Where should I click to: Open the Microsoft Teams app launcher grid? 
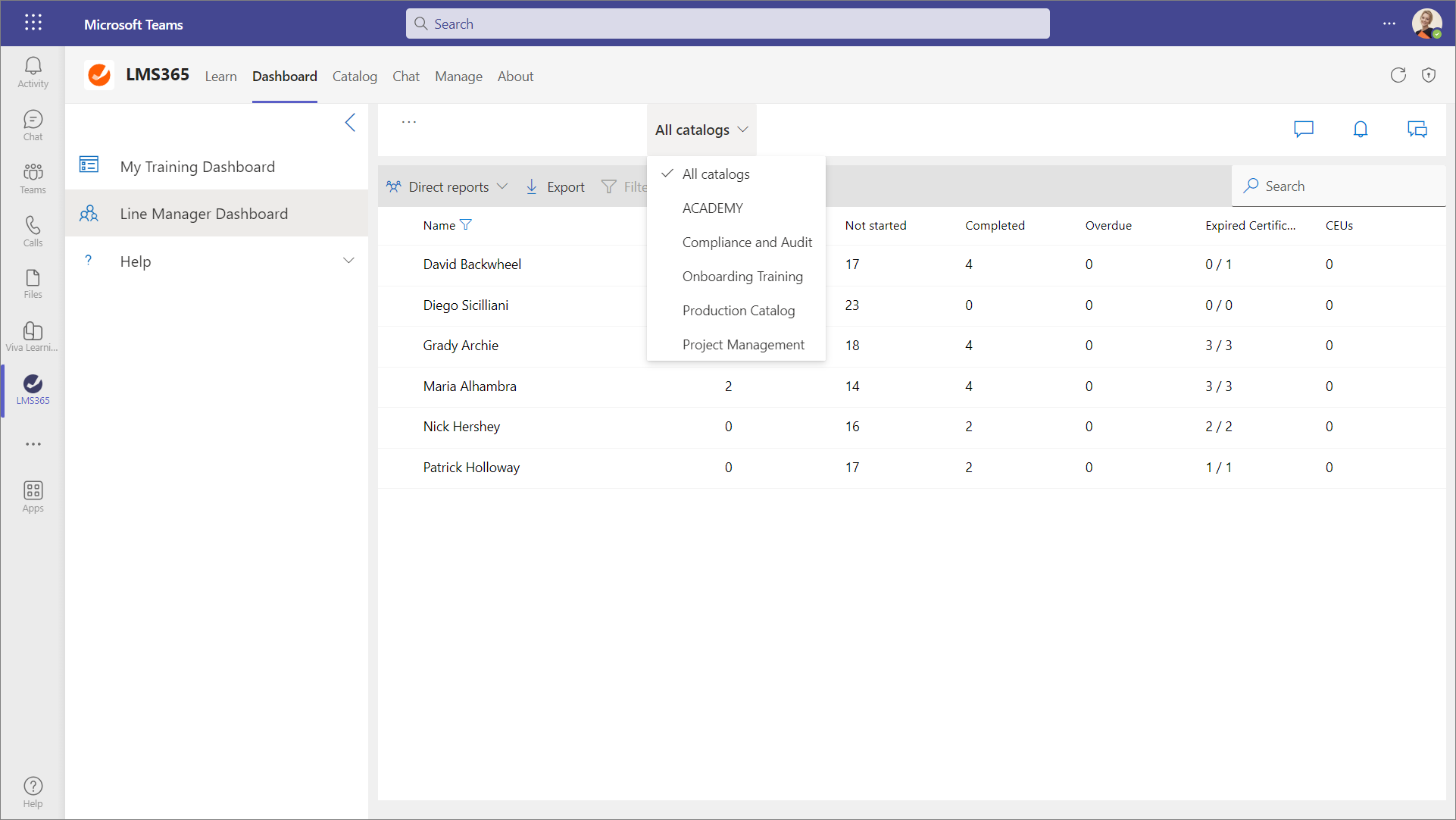pyautogui.click(x=33, y=23)
